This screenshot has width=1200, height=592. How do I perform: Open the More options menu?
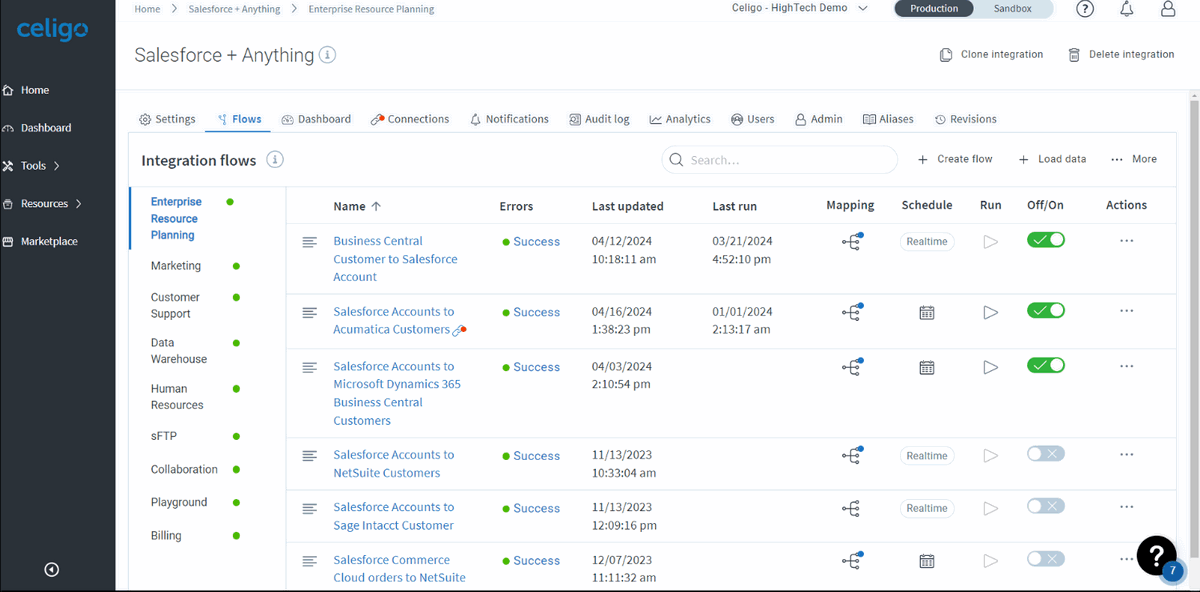(x=1133, y=159)
